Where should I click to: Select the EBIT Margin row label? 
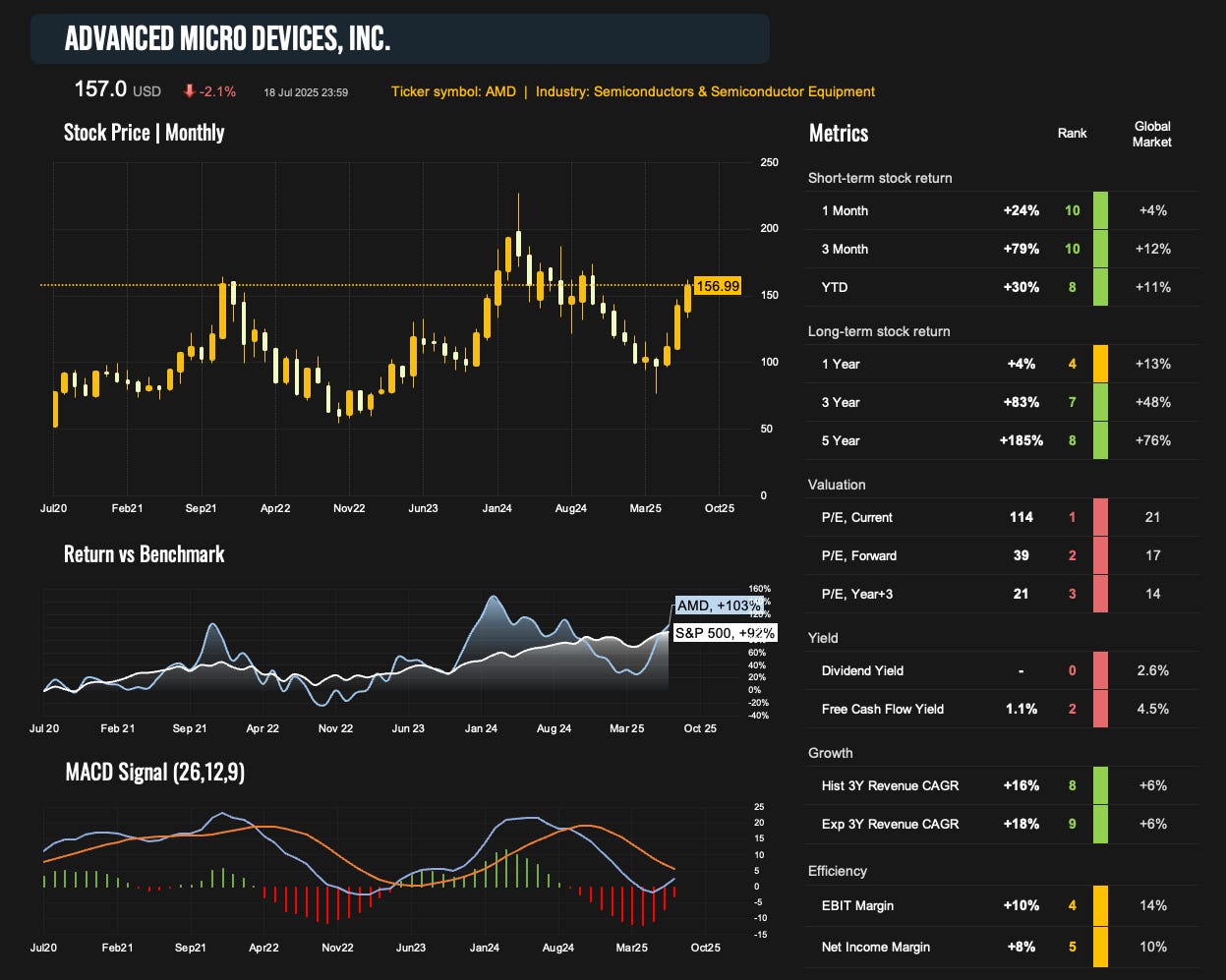click(x=857, y=905)
